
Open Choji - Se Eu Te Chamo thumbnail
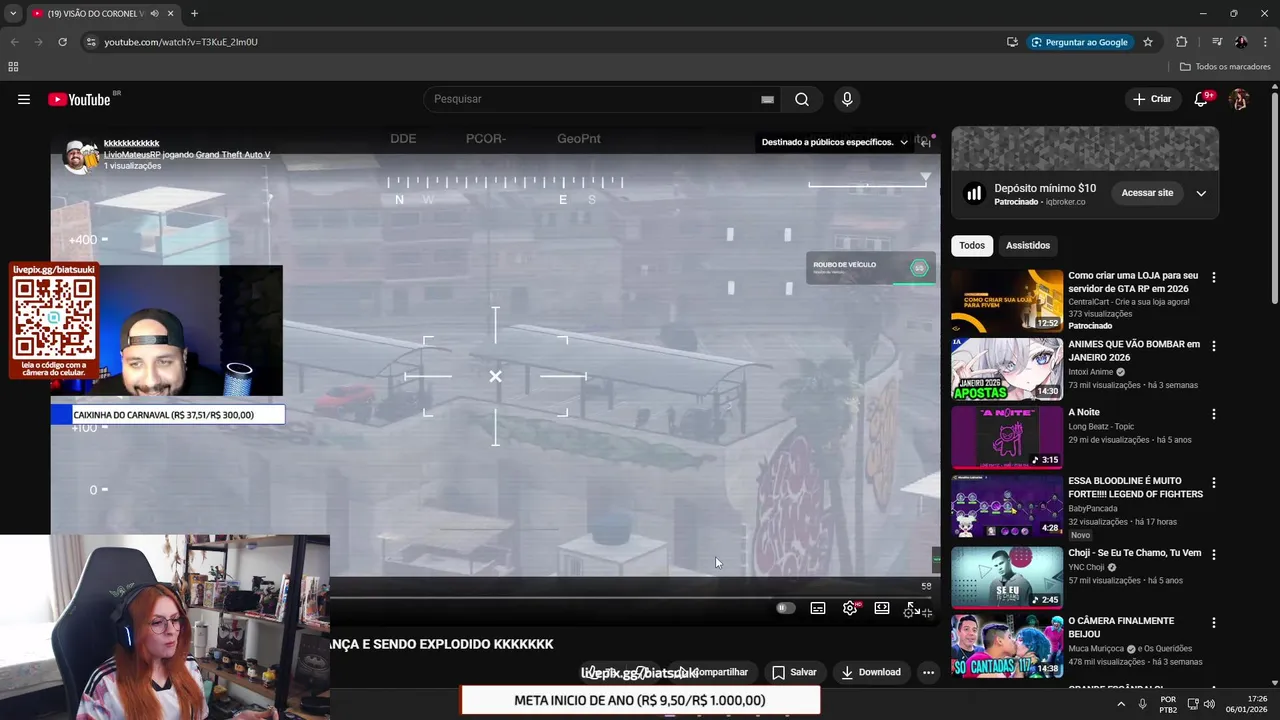coord(1007,577)
